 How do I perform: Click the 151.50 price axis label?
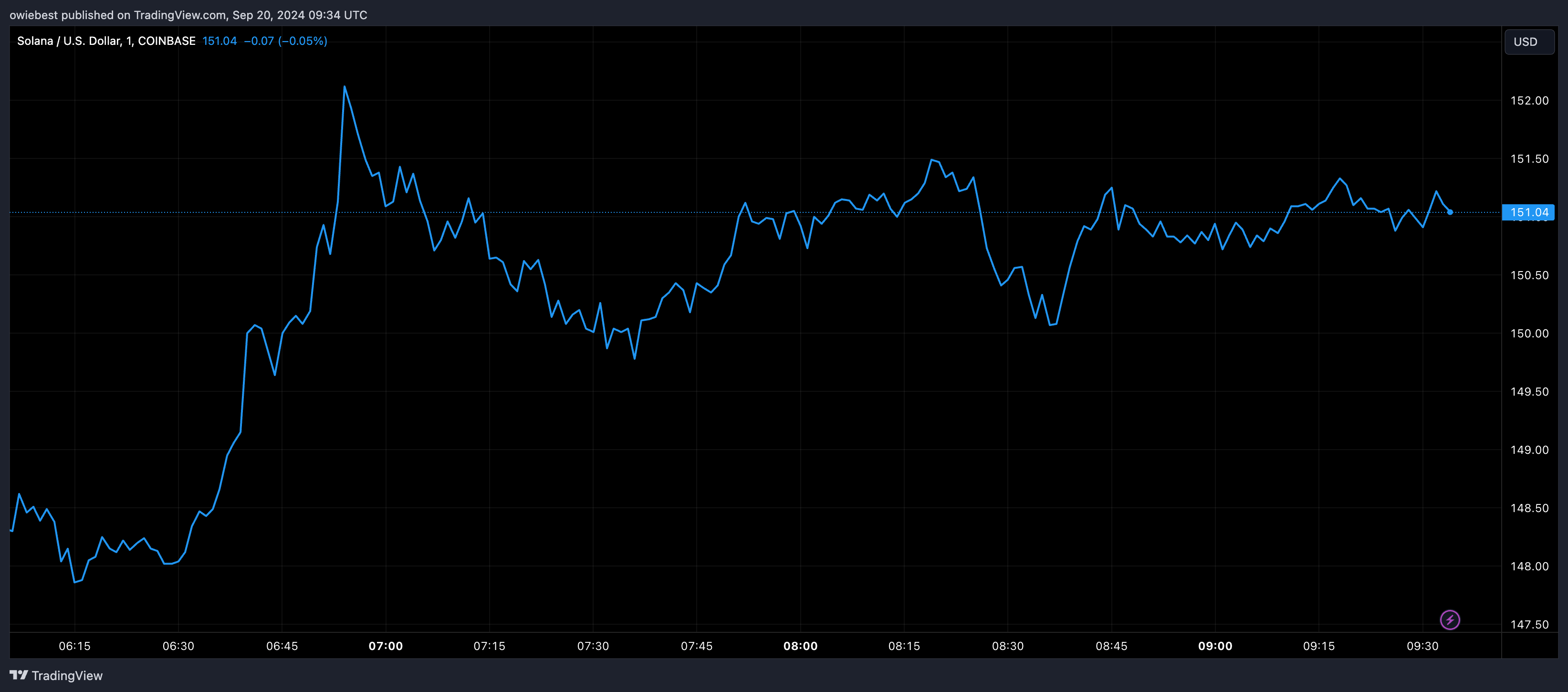click(x=1529, y=159)
